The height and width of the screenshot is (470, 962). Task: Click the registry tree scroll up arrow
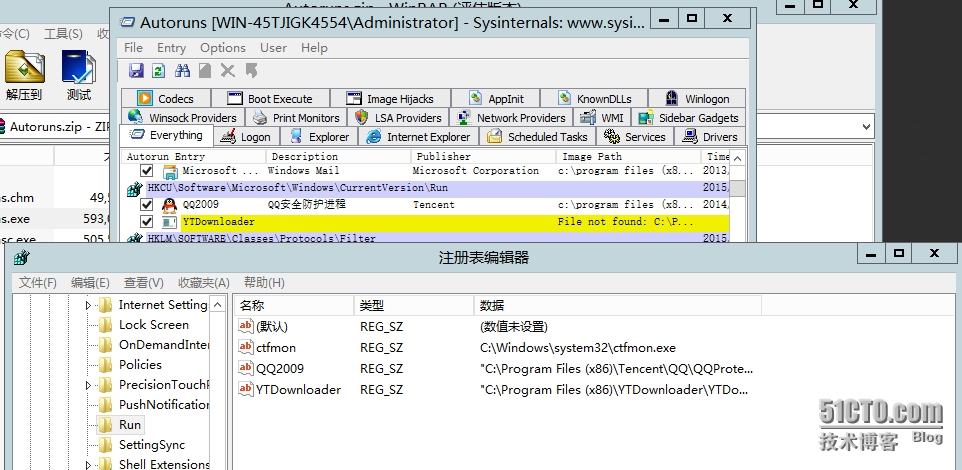coord(217,305)
